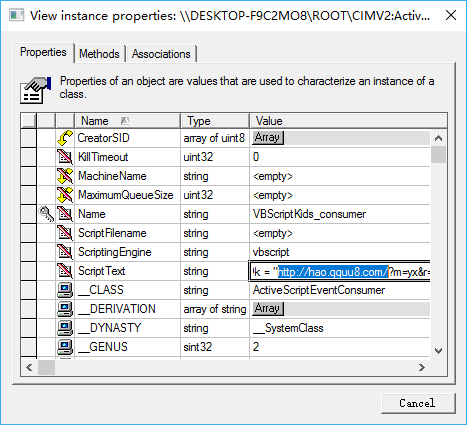Click the vertical scrollbar up arrow
This screenshot has height=425, width=467.
coord(439,138)
